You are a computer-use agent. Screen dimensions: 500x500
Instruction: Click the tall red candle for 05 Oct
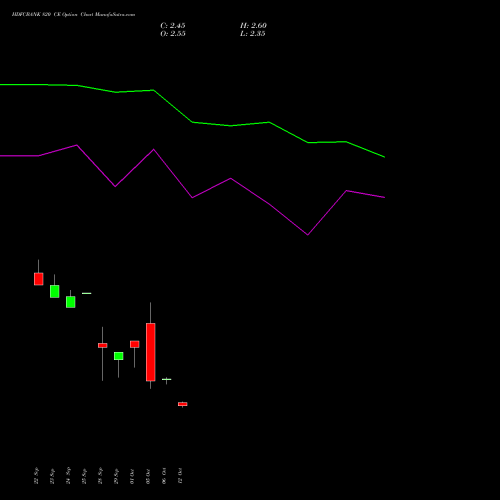point(151,352)
